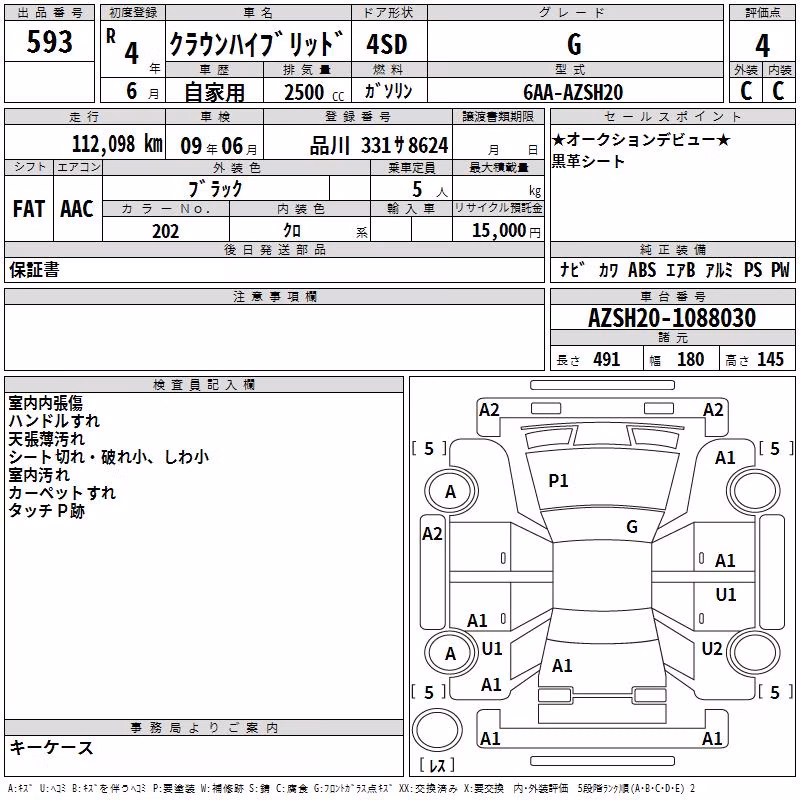
Task: Click the grade value G
Action: pos(574,44)
